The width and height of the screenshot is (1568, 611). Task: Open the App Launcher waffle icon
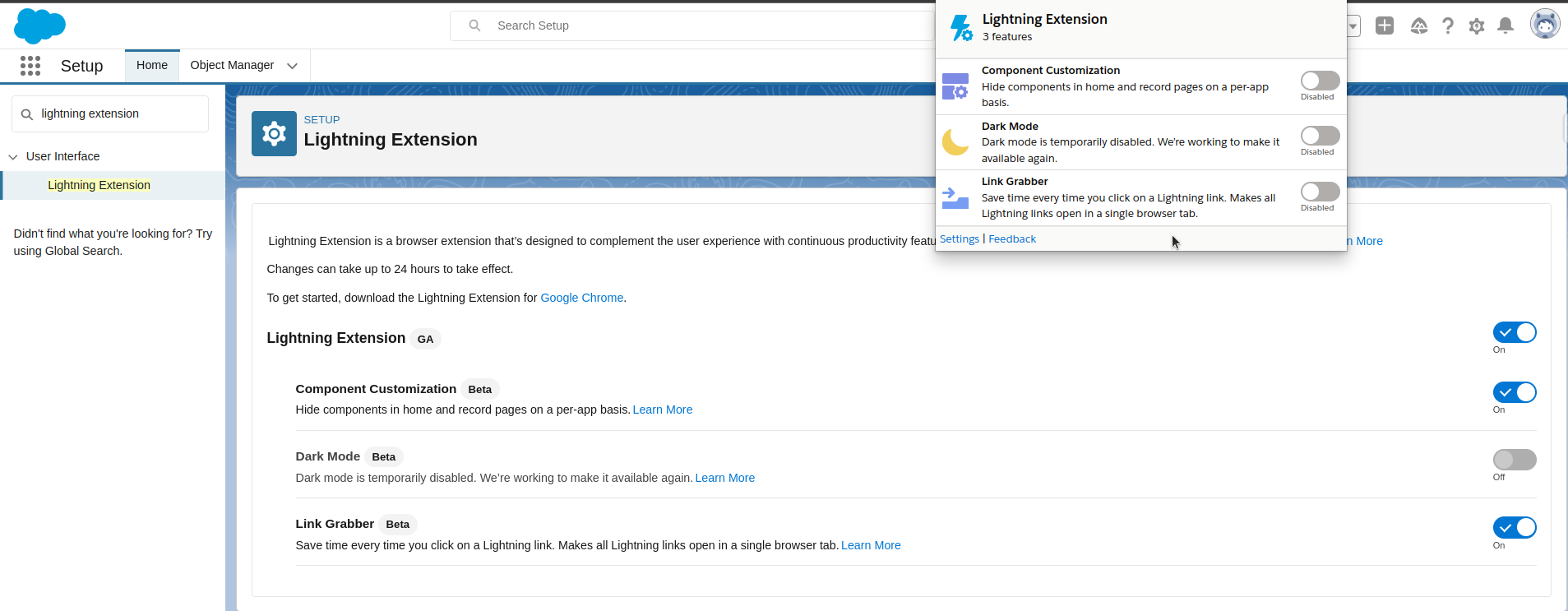pos(30,66)
